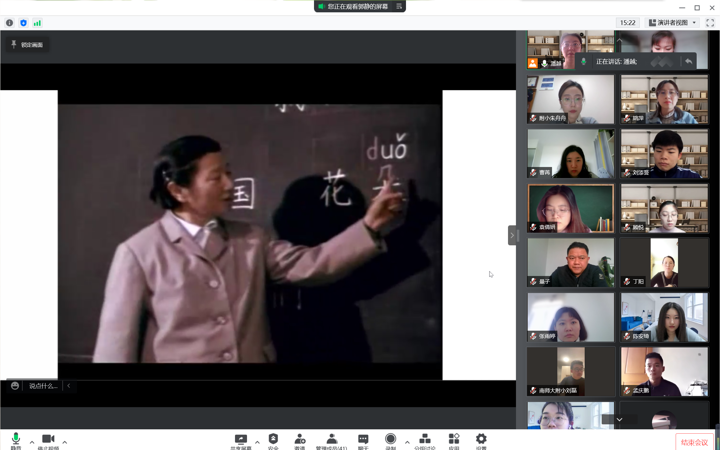The height and width of the screenshot is (450, 720).
Task: Click the shared classroom video with duǒ text
Action: pyautogui.click(x=250, y=234)
